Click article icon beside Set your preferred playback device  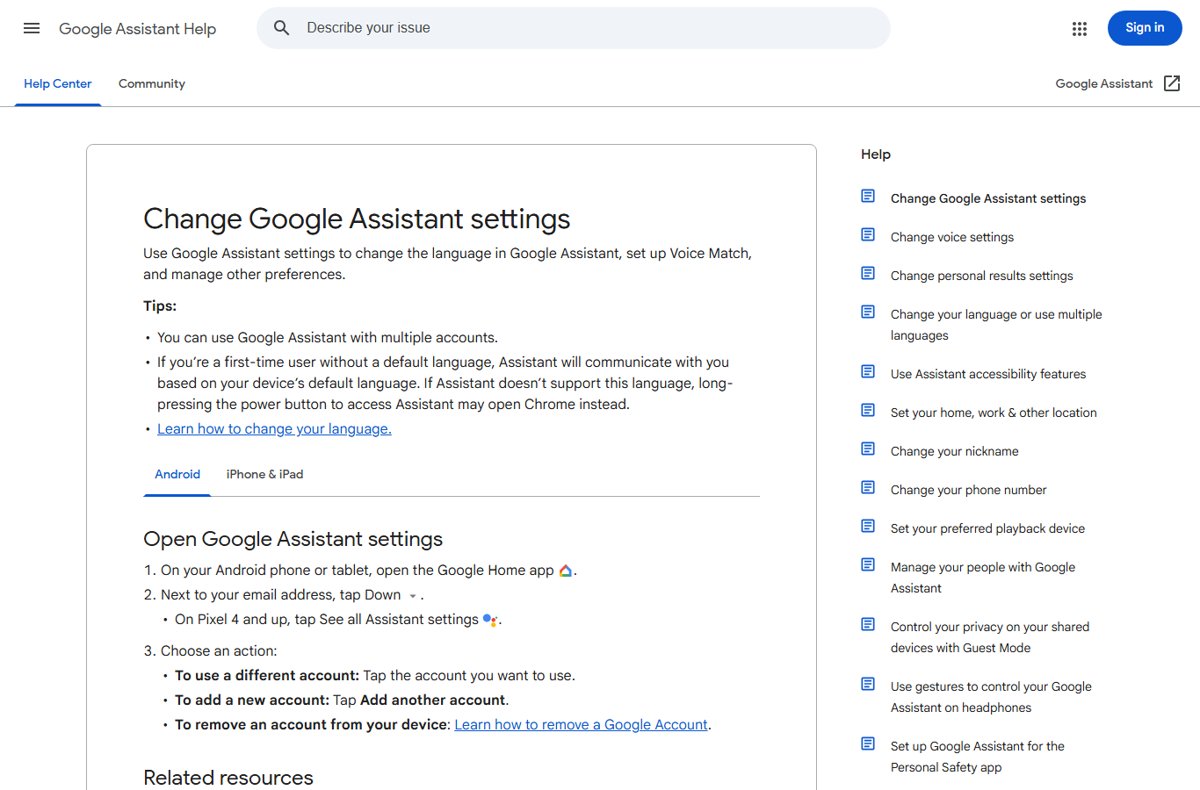[868, 526]
